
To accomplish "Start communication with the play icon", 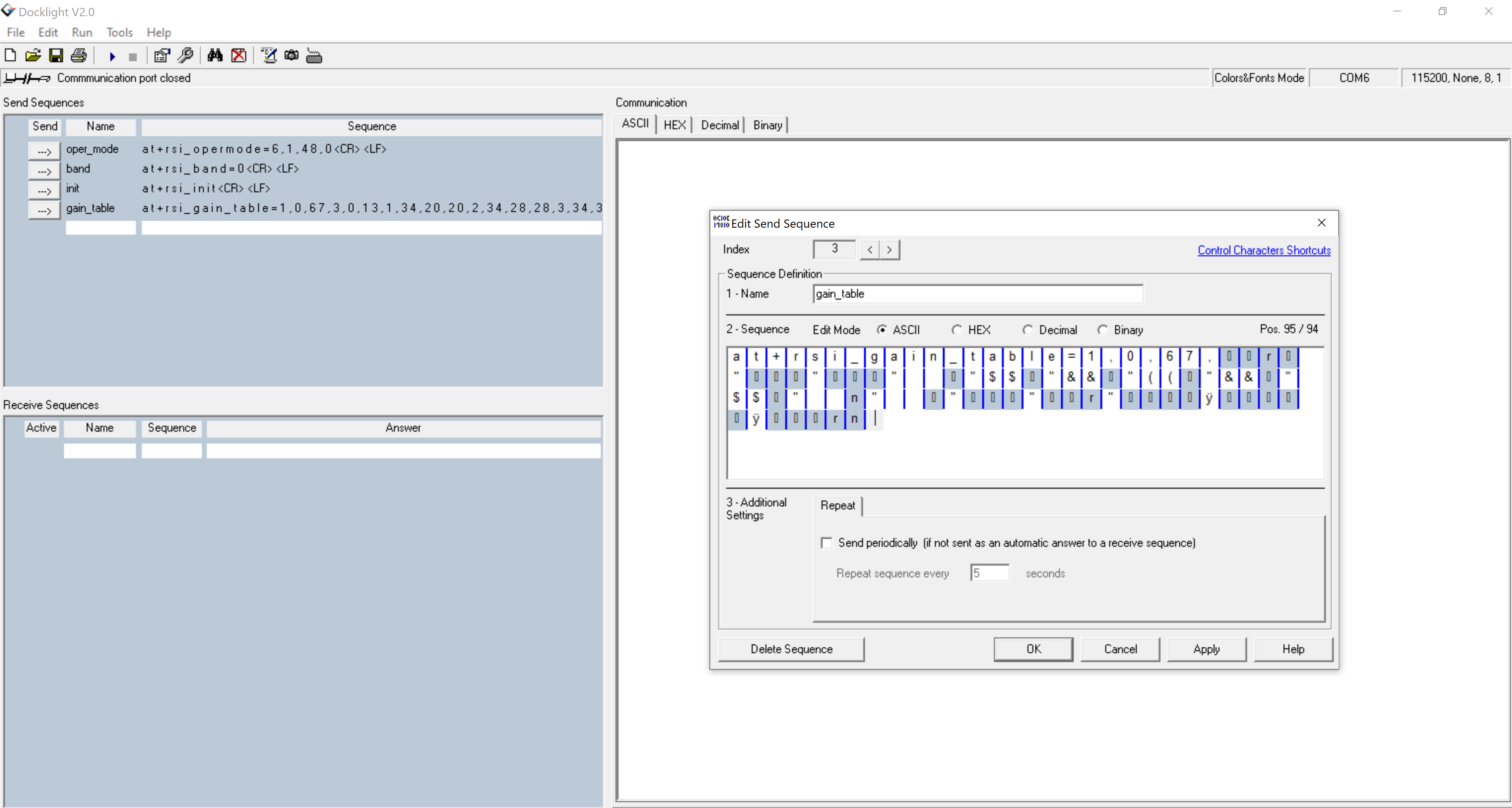I will 112,56.
